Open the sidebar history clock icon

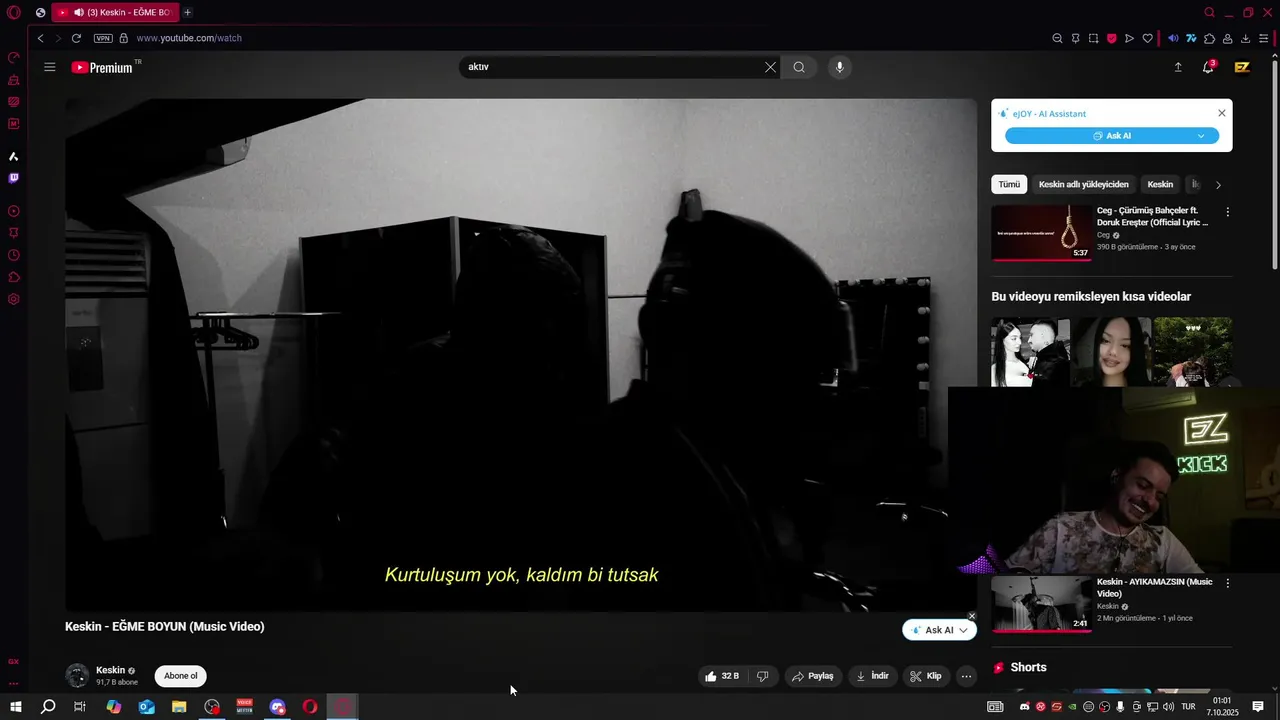(13, 255)
